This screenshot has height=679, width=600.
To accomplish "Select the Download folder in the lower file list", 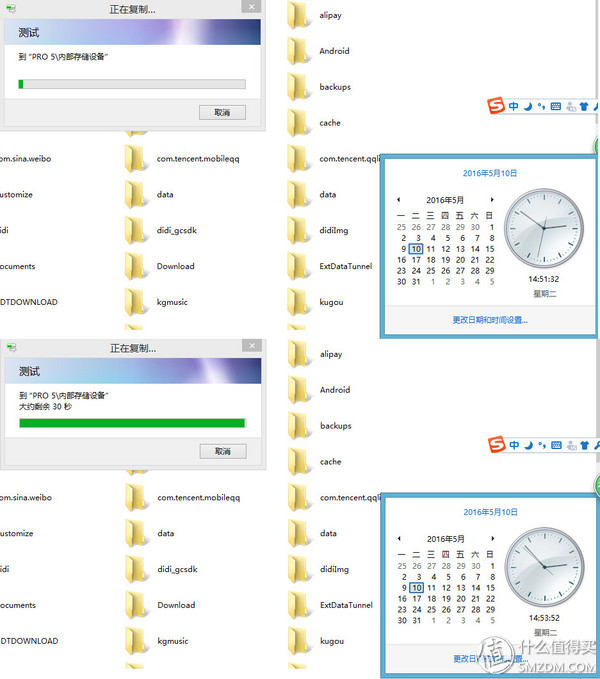I will 175,605.
